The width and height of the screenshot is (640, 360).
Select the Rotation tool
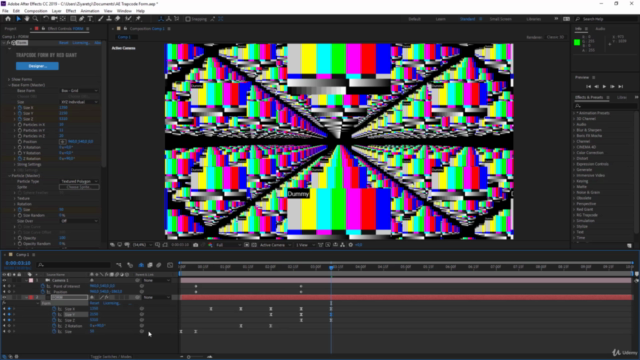[x=46, y=19]
